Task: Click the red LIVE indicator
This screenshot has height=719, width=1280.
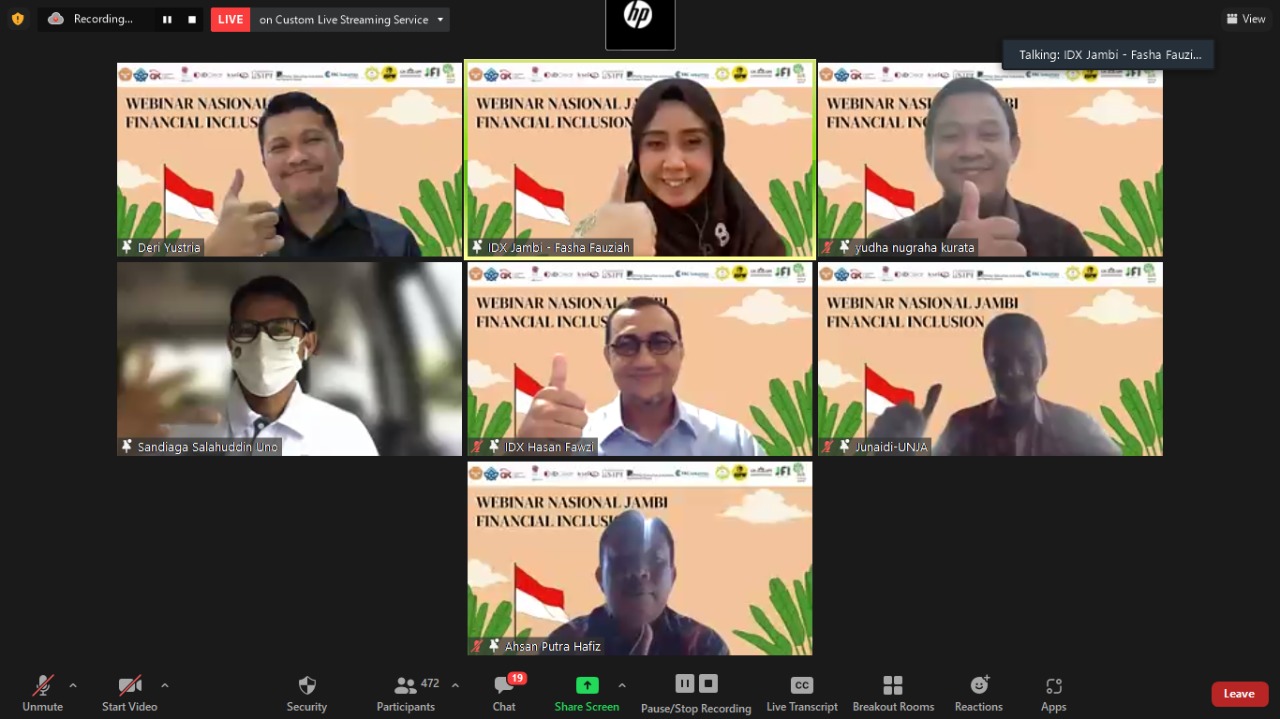Action: 230,19
